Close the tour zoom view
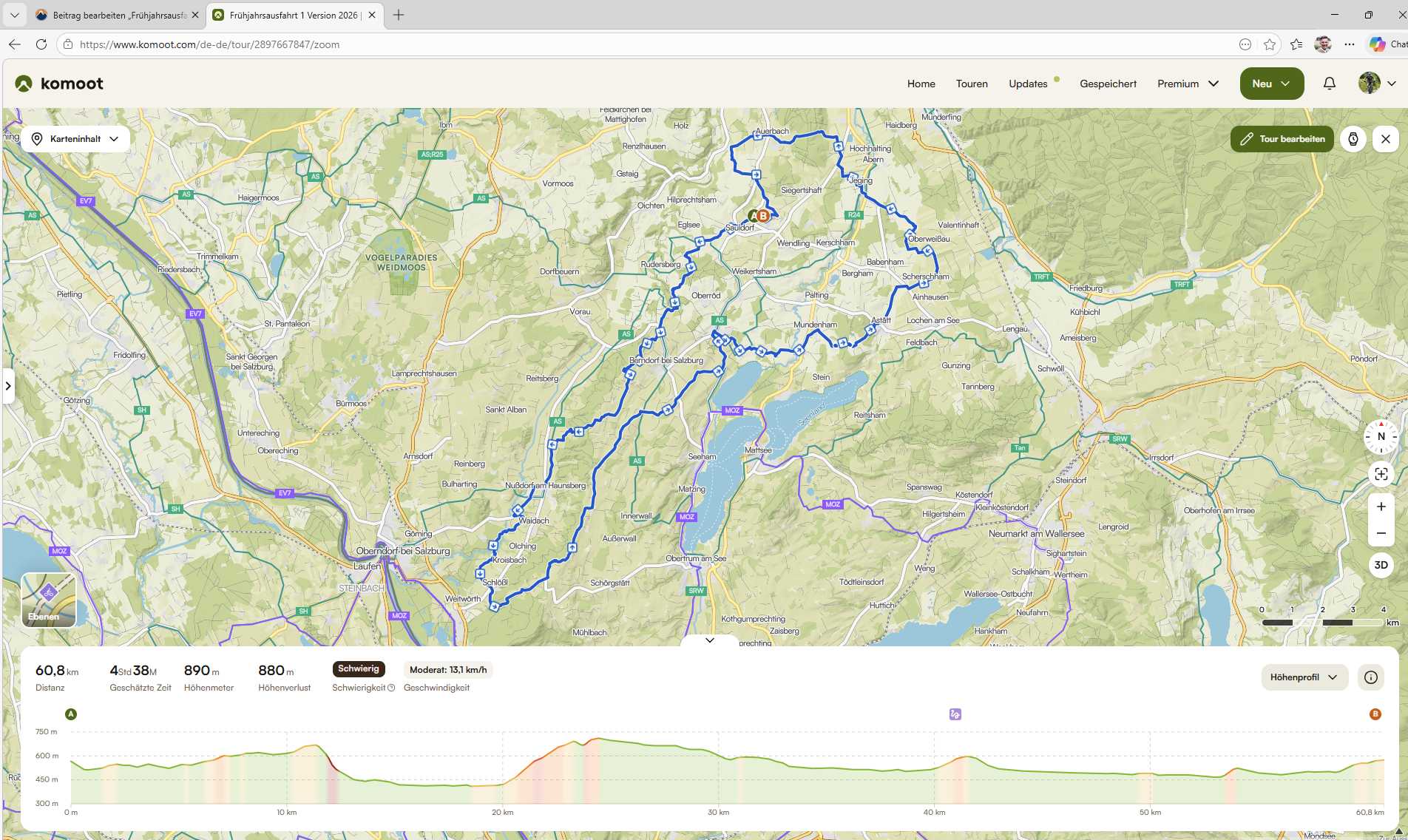 (1385, 139)
